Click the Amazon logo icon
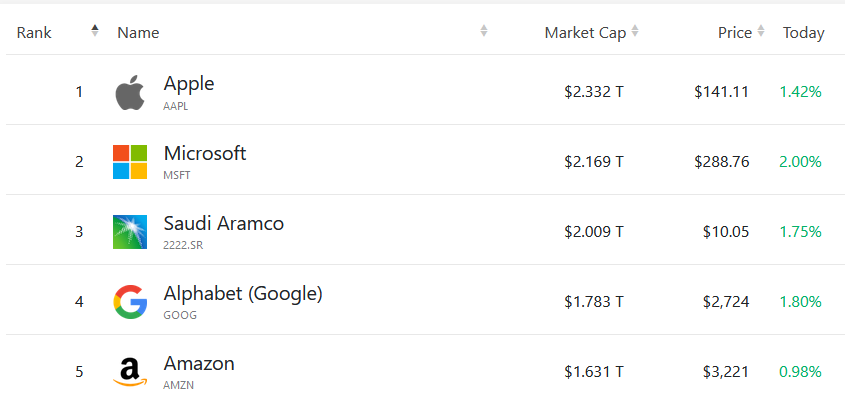The image size is (845, 401). point(130,372)
